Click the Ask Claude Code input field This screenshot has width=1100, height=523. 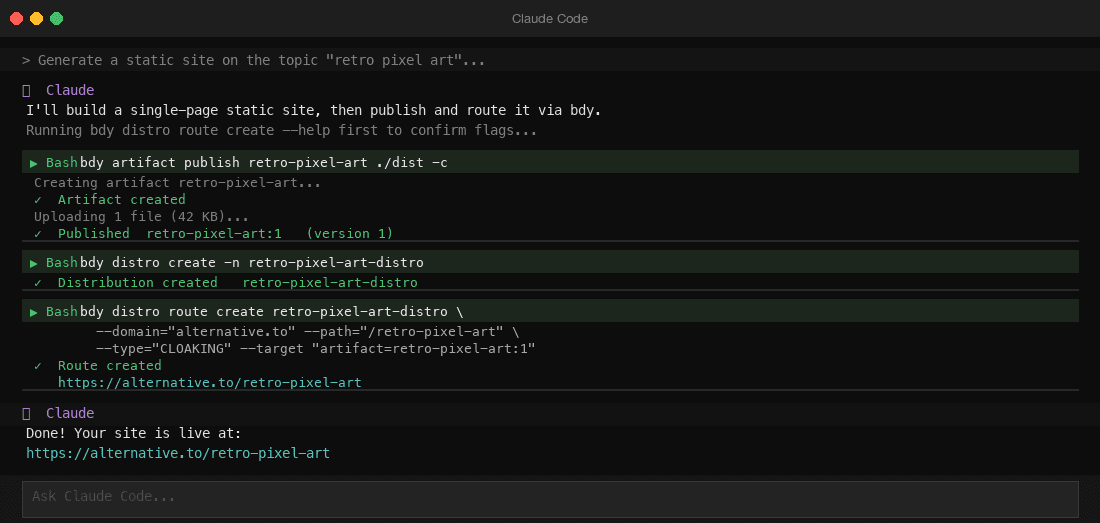[x=550, y=499]
